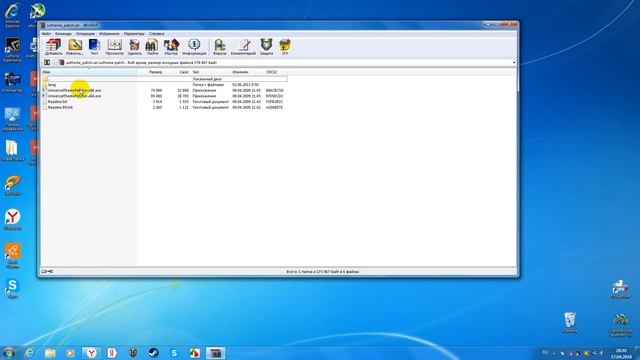Open the Файл menu
This screenshot has width=640, height=360.
pyautogui.click(x=46, y=33)
